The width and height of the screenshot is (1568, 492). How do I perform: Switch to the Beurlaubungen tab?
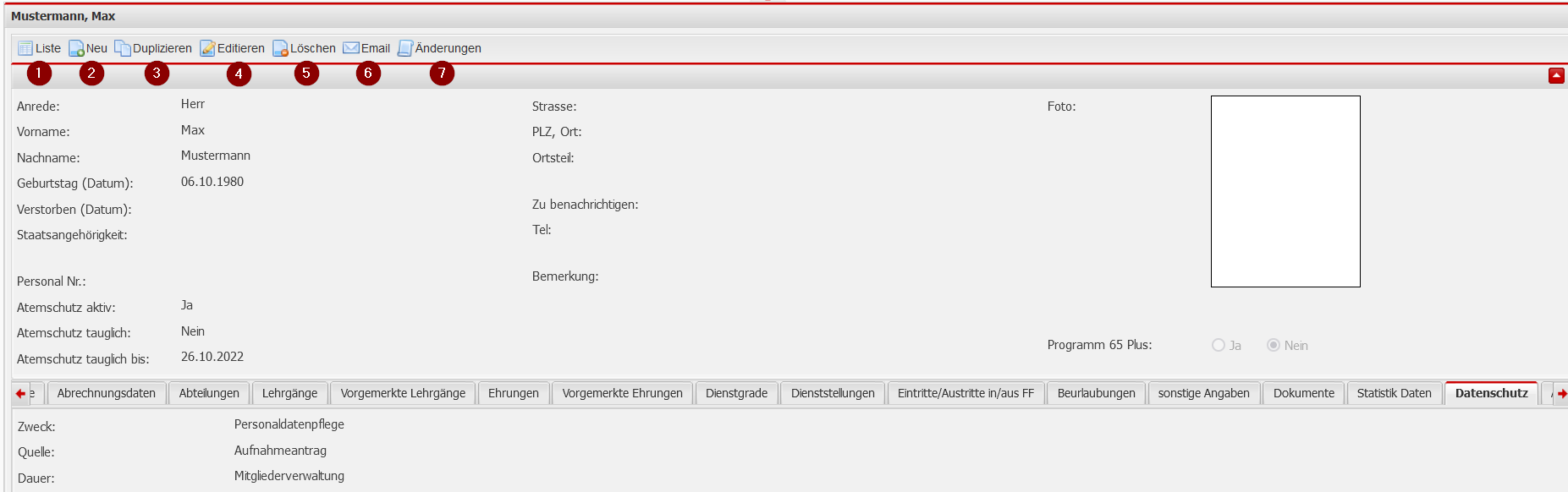tap(1096, 393)
